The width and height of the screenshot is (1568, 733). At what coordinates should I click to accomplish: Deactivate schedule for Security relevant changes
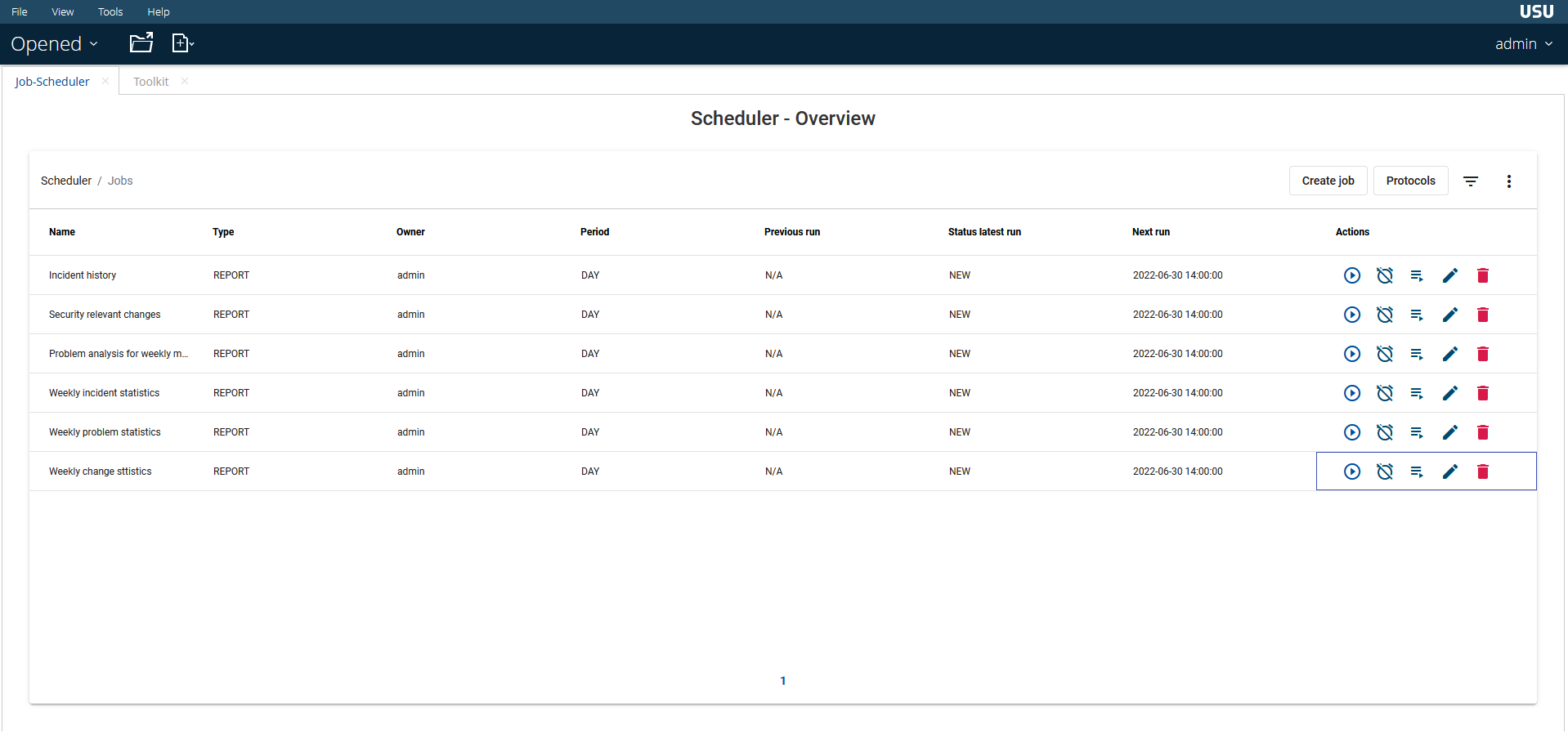(x=1385, y=315)
